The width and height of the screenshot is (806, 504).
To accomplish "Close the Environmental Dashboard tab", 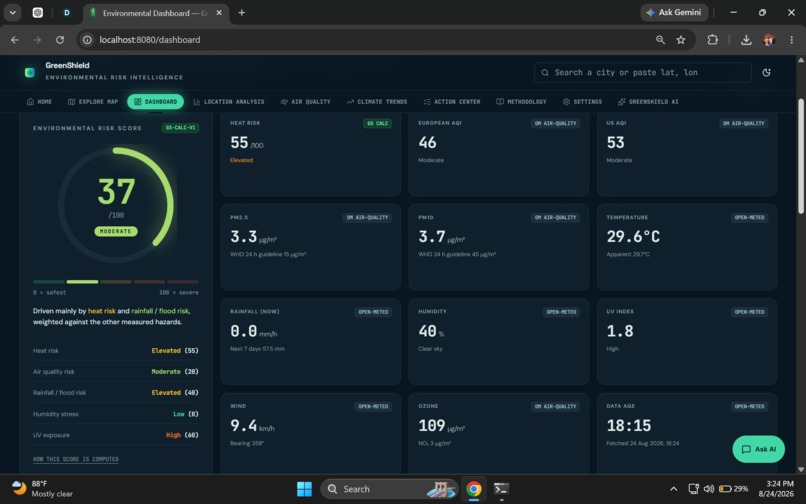I will (219, 12).
